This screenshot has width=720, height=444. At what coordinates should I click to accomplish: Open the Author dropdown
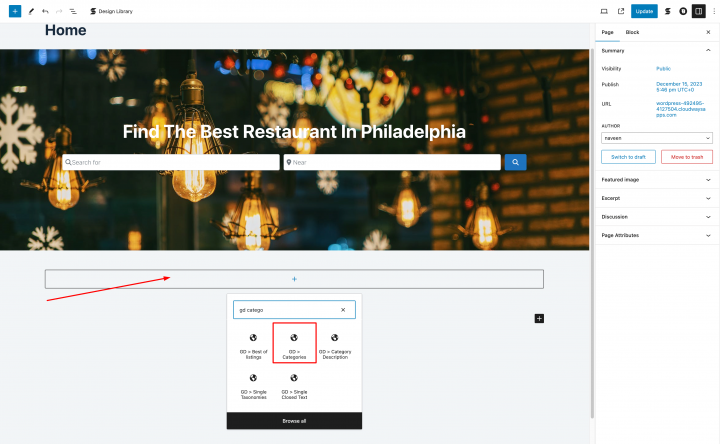tap(657, 138)
